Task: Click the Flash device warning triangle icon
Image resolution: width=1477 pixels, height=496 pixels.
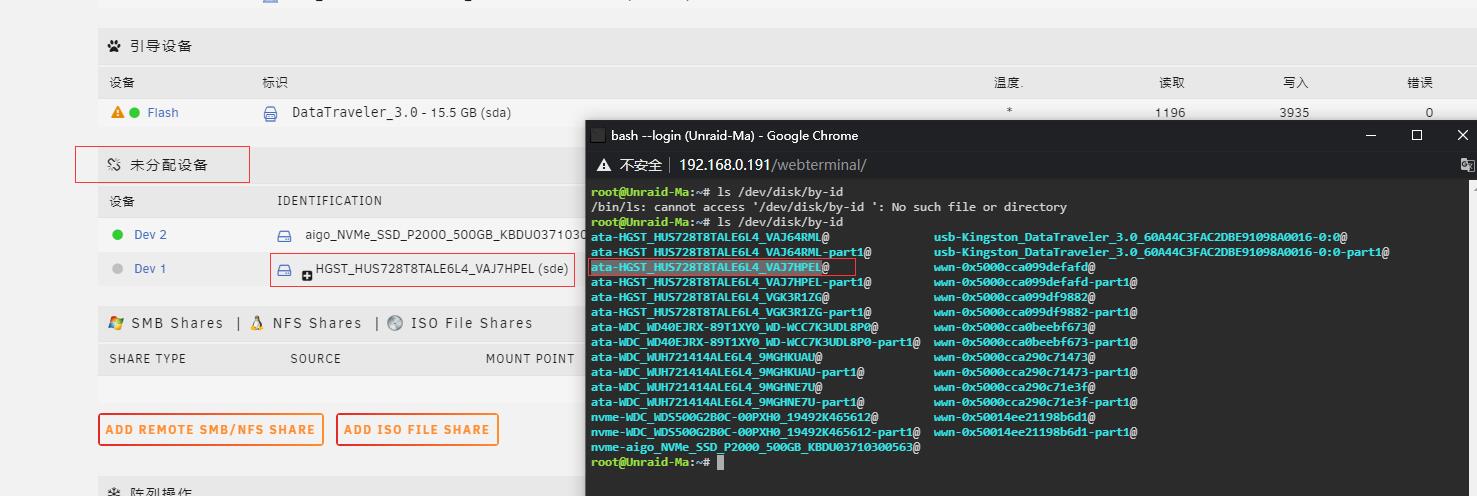Action: pyautogui.click(x=118, y=113)
